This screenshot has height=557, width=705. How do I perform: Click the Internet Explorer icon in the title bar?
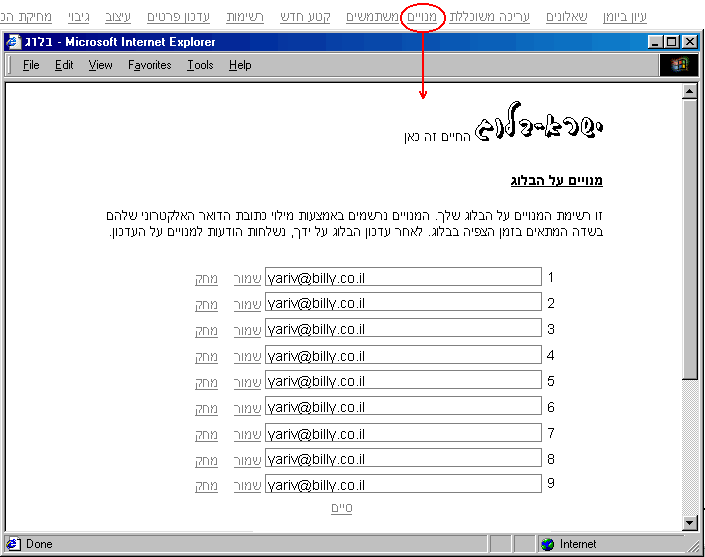(x=13, y=42)
